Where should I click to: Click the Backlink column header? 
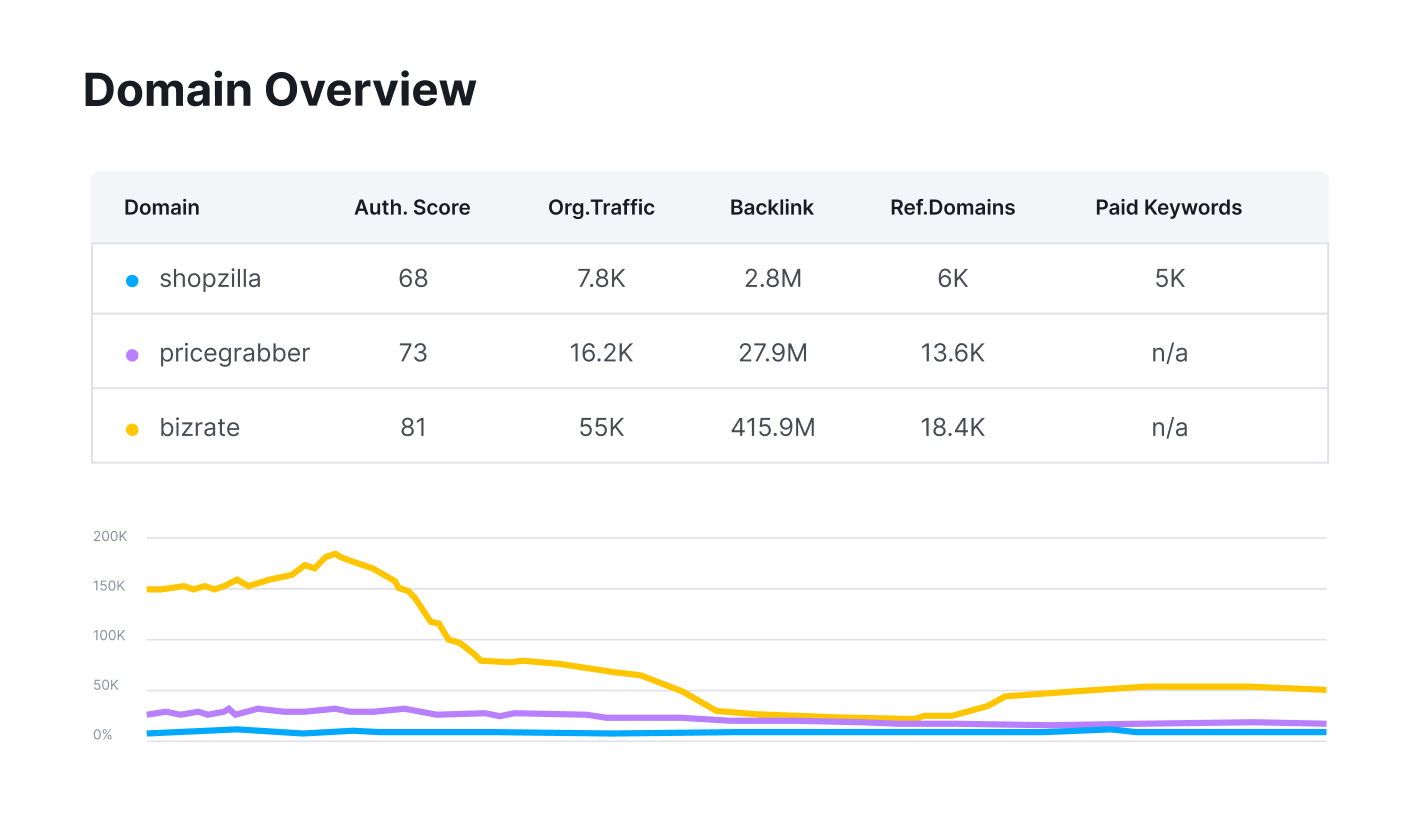[771, 207]
